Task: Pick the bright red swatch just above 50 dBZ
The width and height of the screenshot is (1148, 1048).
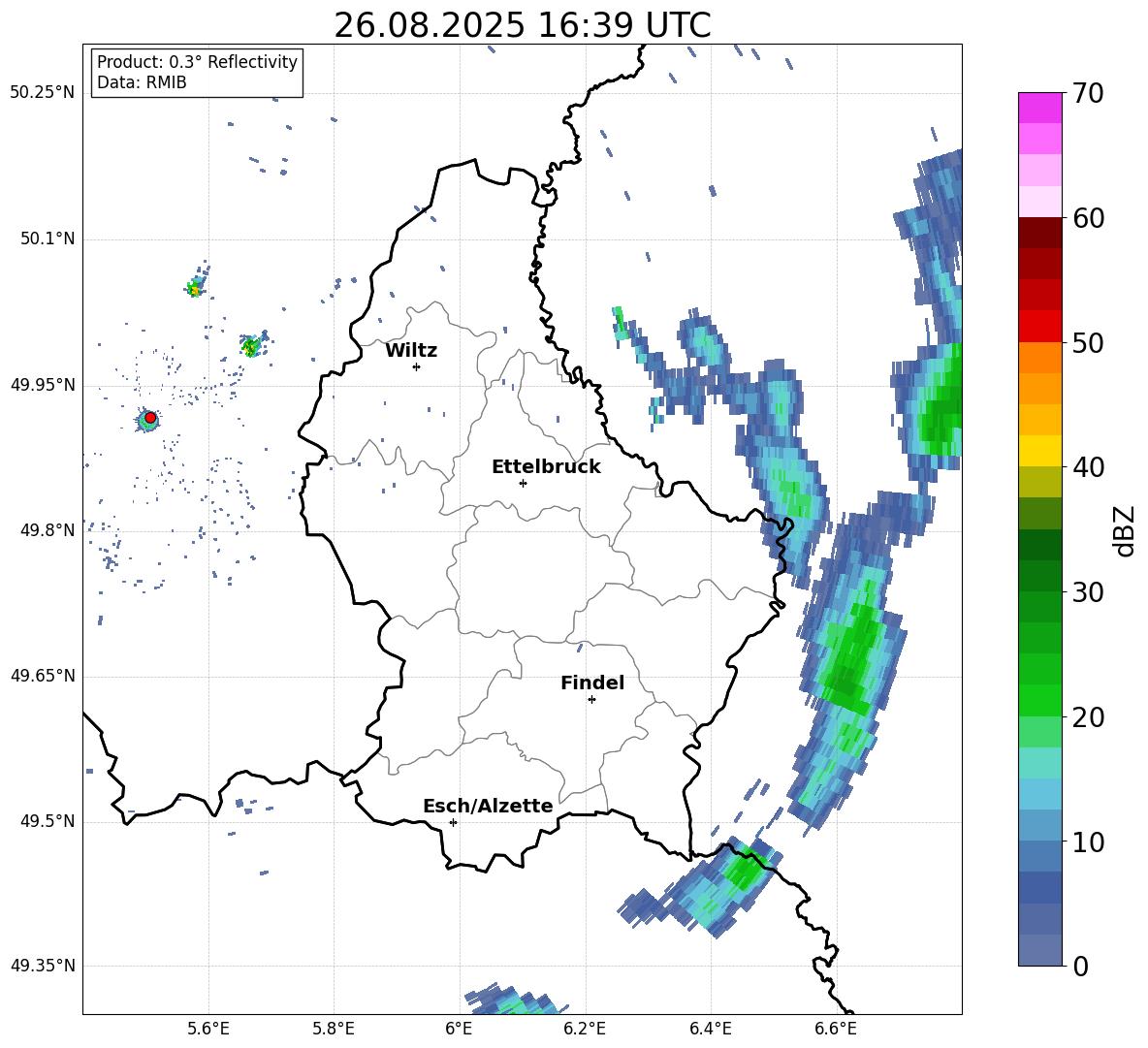Action: [1040, 327]
